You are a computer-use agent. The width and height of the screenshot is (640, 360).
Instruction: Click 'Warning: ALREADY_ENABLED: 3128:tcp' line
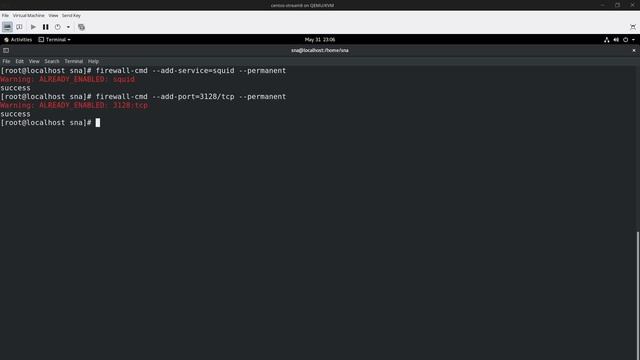74,105
